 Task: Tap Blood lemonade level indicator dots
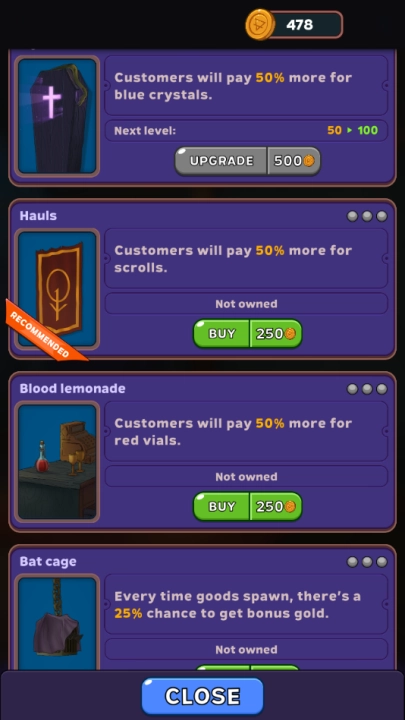[367, 389]
